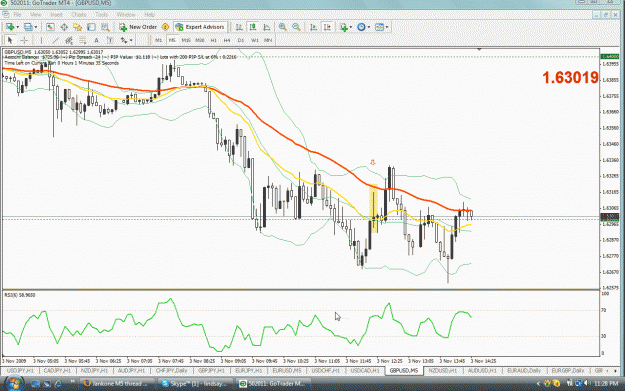
Task: Switch to candlestick chart display
Action: [x=253, y=27]
